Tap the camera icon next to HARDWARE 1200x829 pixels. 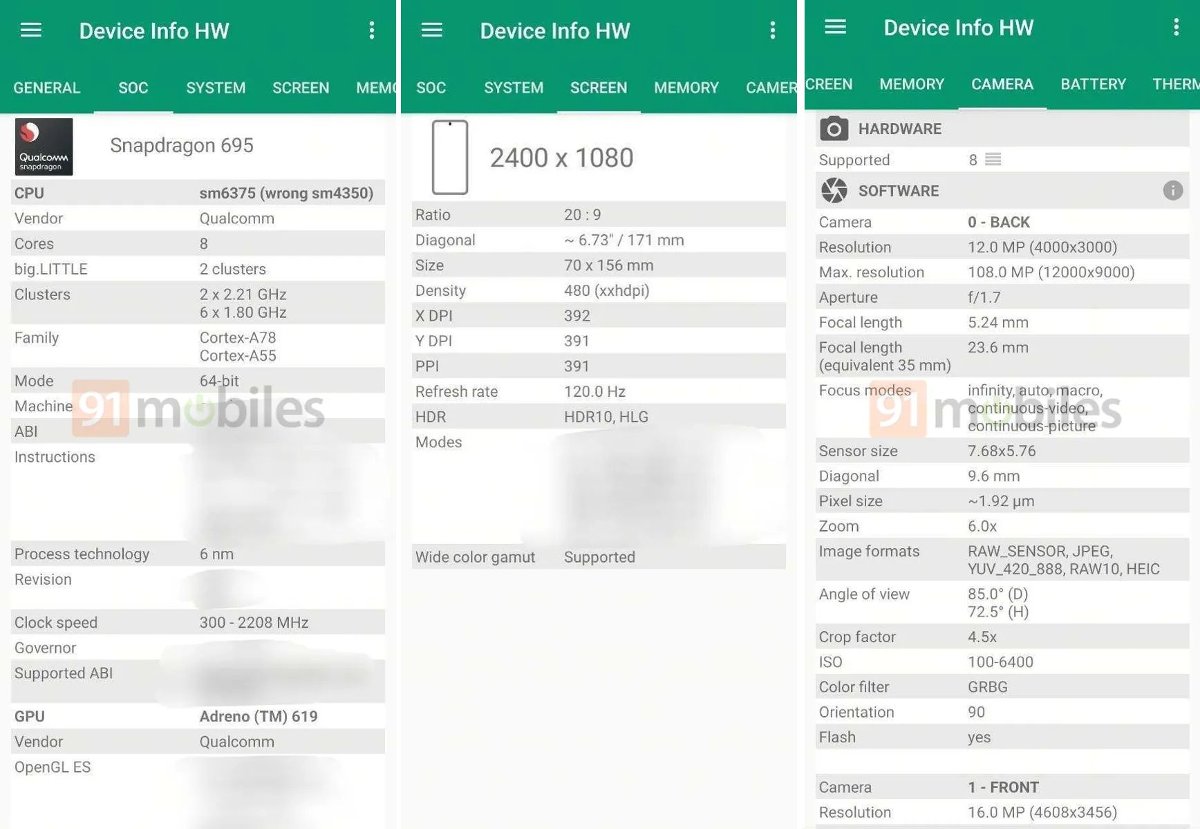tap(834, 128)
